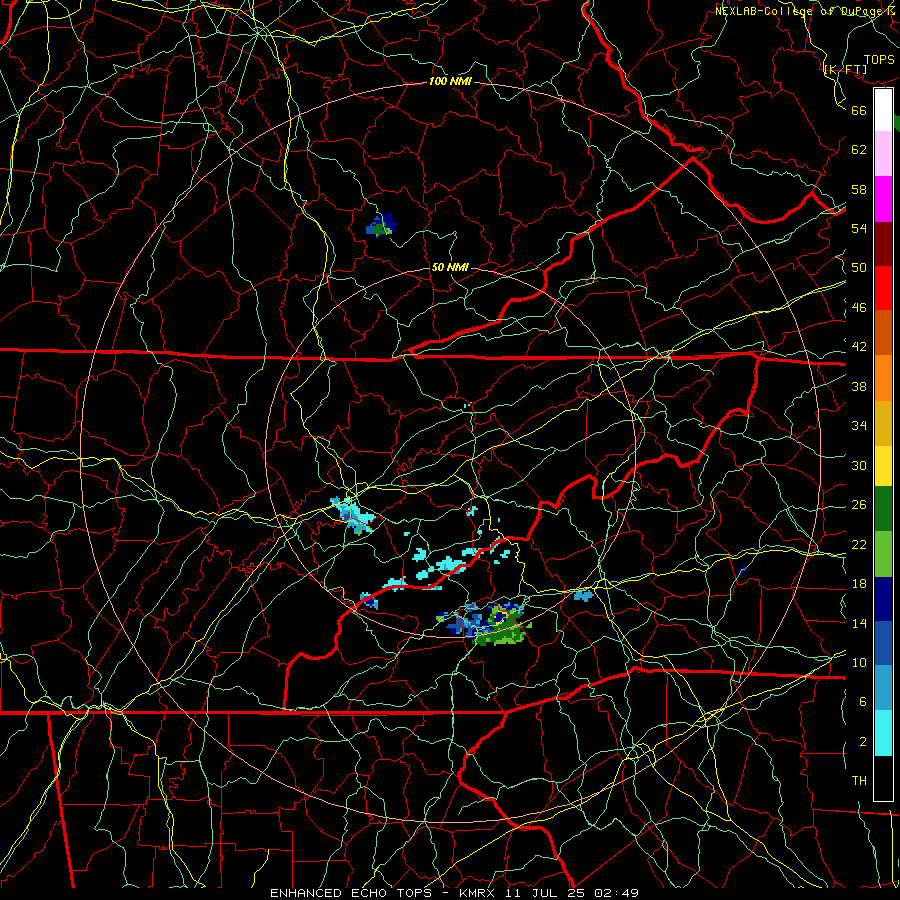Click the NEXLAB-College of DuPage credit

pyautogui.click(x=806, y=11)
